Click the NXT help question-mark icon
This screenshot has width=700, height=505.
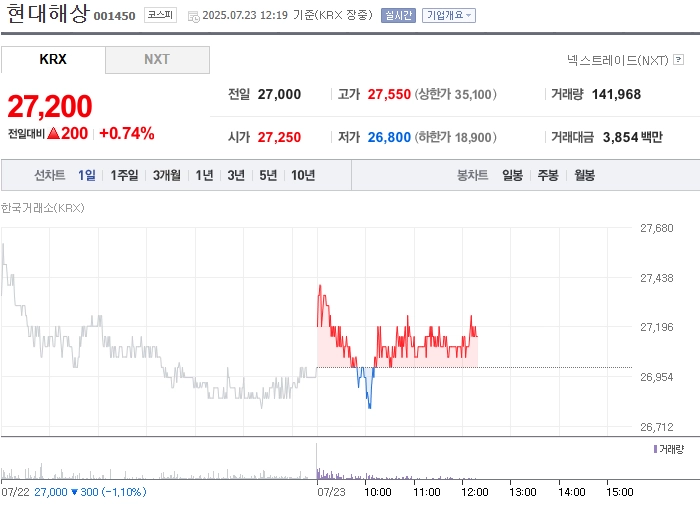pyautogui.click(x=679, y=59)
